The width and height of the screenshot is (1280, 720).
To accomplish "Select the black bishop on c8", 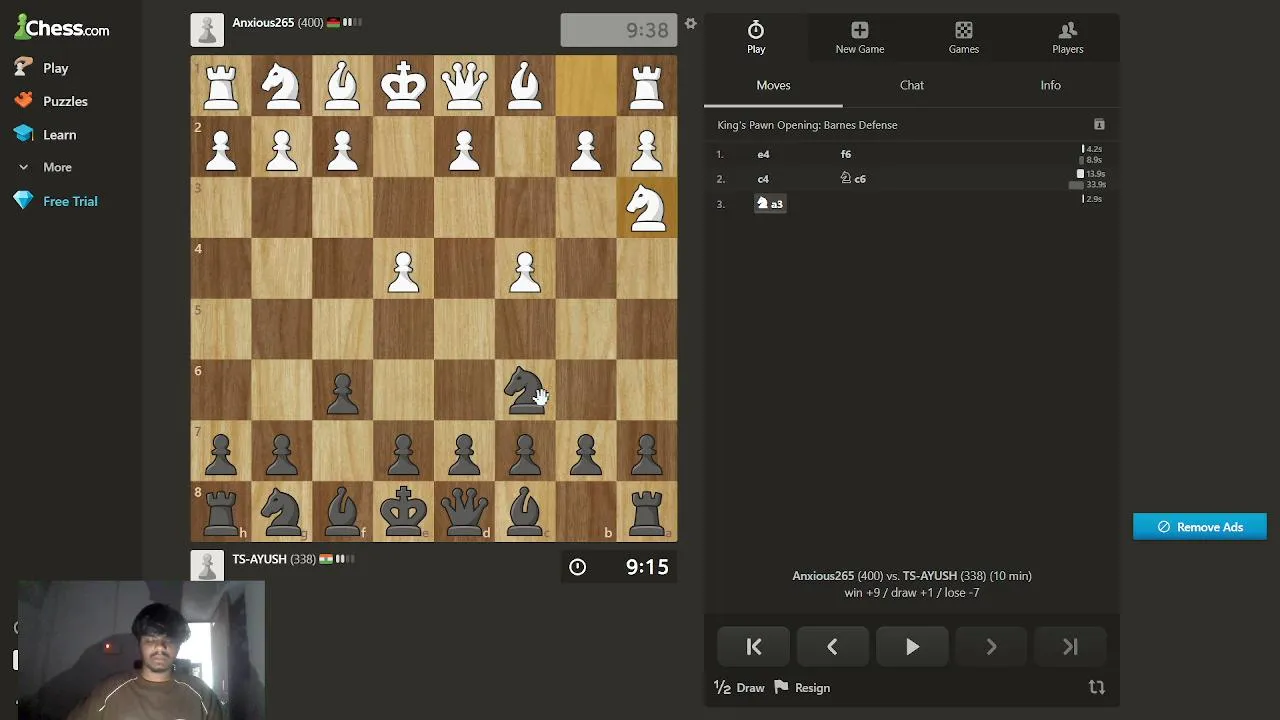I will coord(525,512).
